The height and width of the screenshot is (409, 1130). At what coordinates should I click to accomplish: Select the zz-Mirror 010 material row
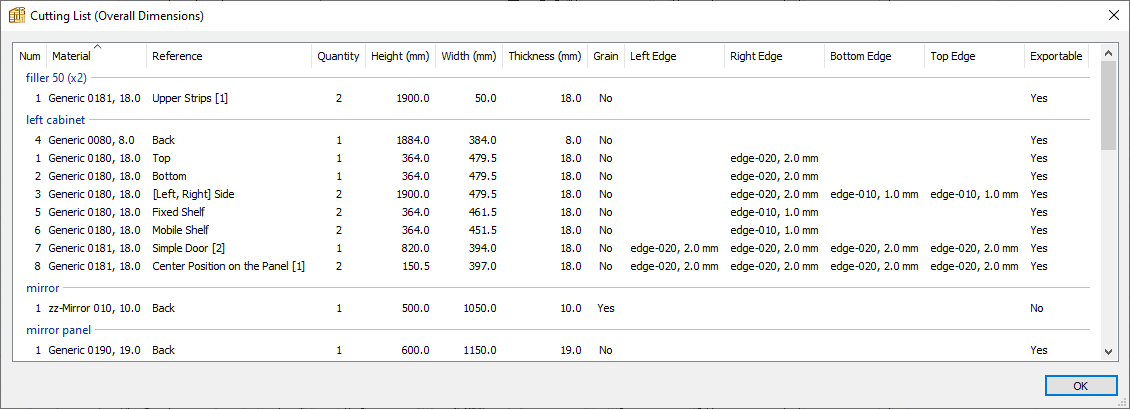(x=94, y=308)
